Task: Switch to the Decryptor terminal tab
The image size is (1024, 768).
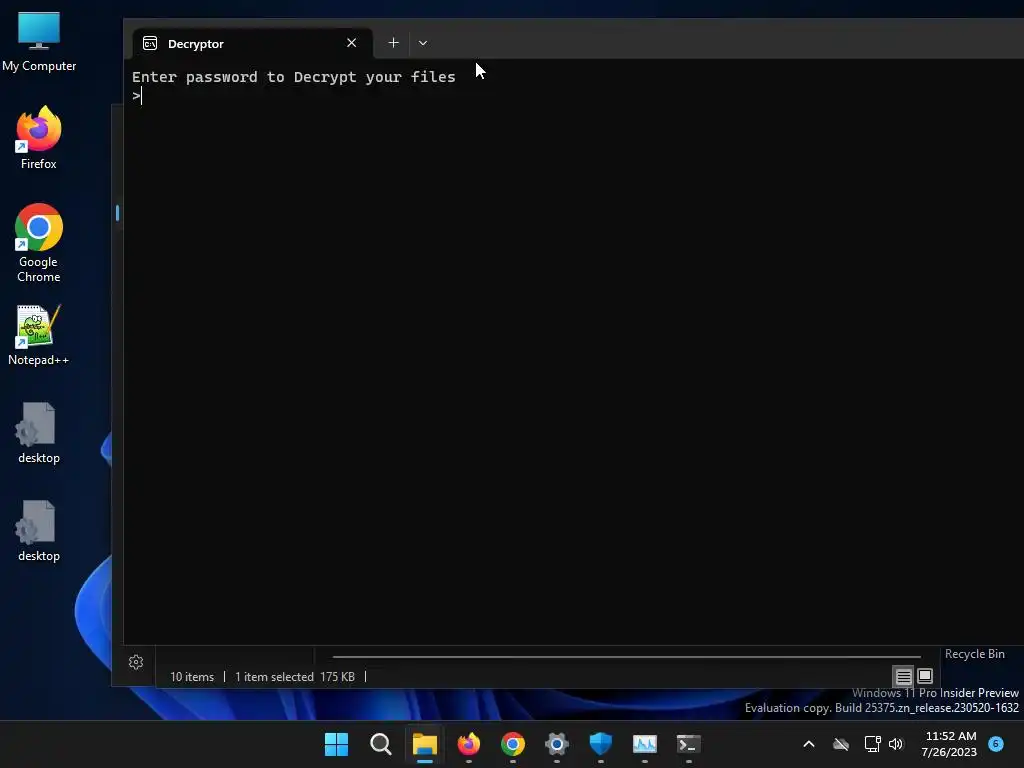Action: [x=252, y=44]
